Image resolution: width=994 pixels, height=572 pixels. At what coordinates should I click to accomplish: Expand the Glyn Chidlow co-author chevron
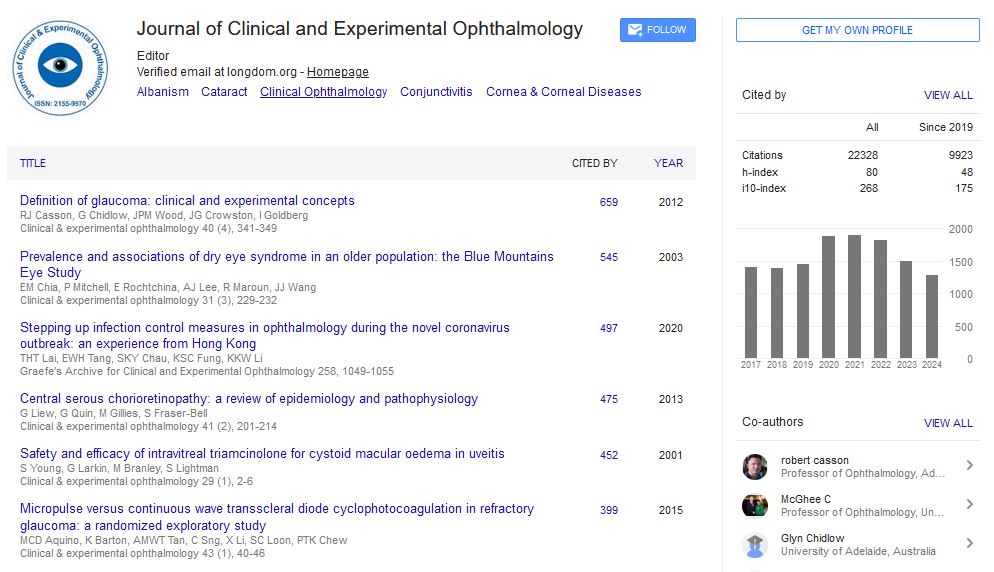pyautogui.click(x=969, y=543)
